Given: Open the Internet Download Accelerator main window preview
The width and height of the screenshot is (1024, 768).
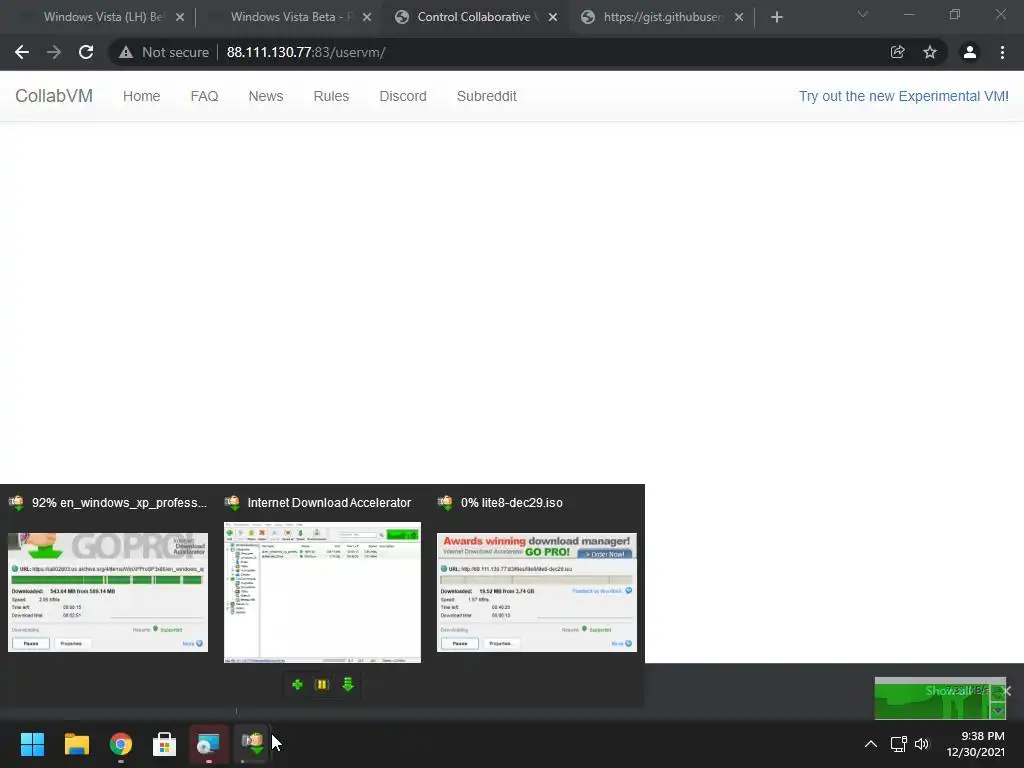Looking at the screenshot, I should click(x=323, y=592).
